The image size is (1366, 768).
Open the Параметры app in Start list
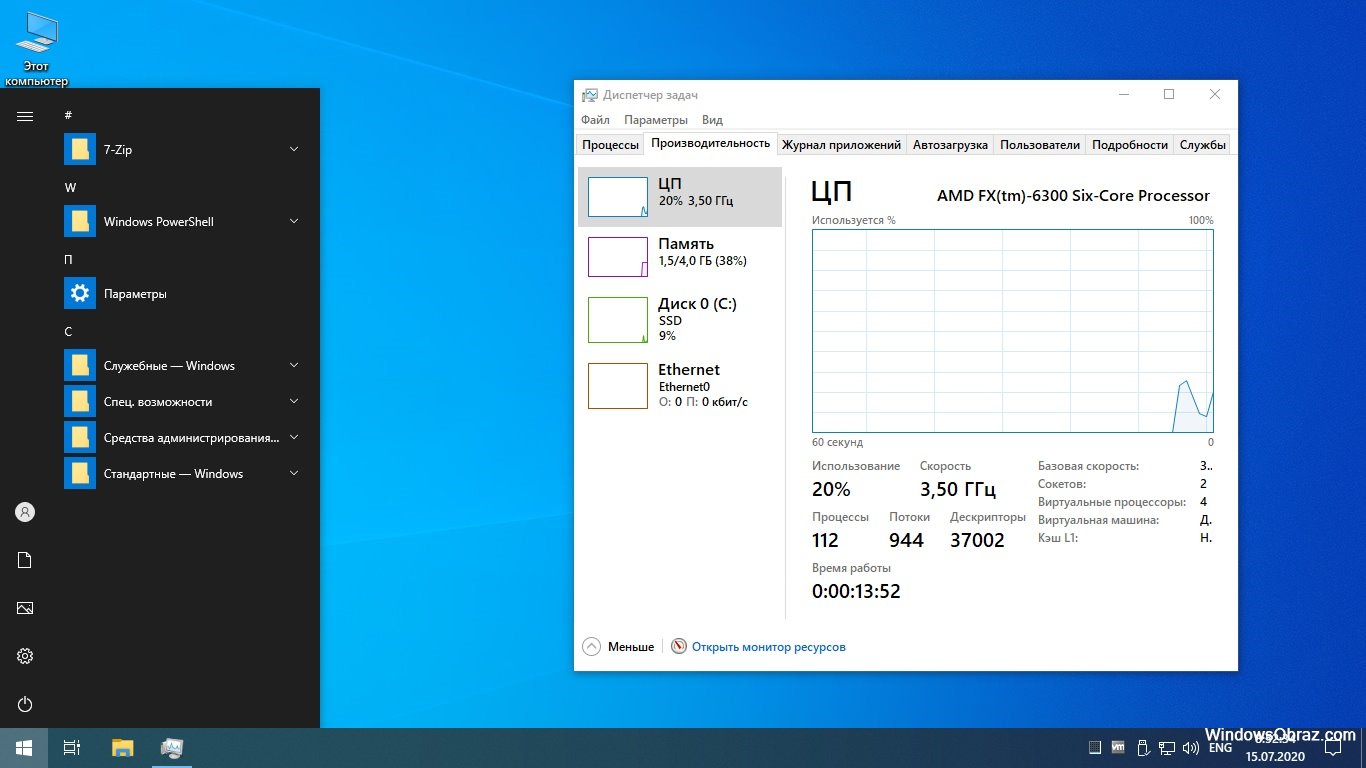click(134, 294)
